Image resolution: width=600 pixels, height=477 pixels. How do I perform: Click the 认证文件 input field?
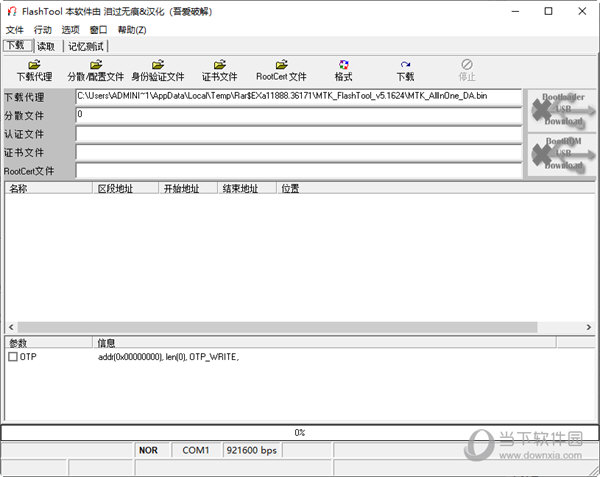pos(299,134)
